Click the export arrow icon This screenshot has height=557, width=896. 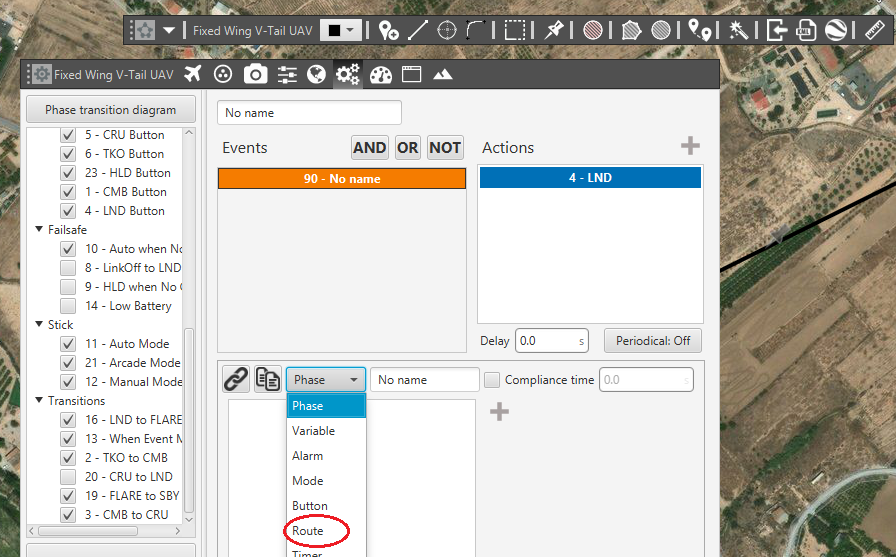point(777,30)
